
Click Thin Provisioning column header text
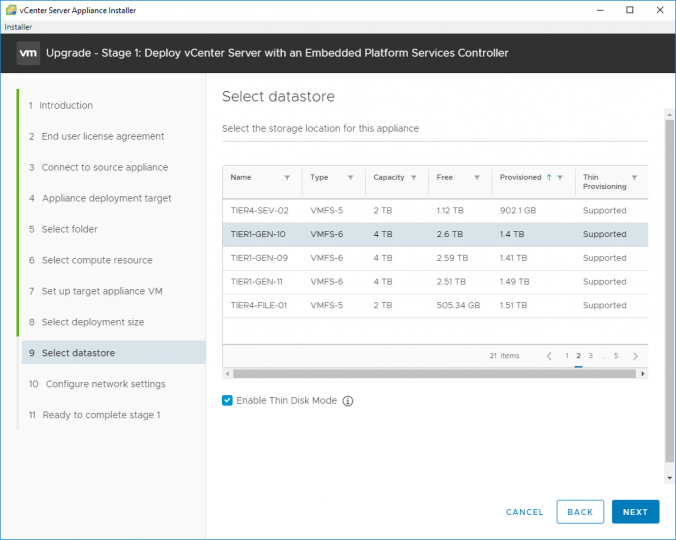point(604,182)
